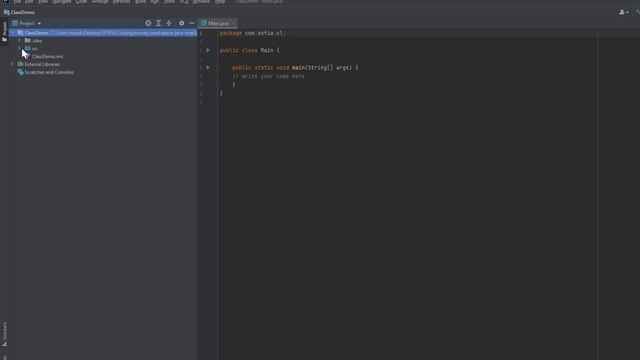
Task: Fold the main method block
Action: pos(218,68)
